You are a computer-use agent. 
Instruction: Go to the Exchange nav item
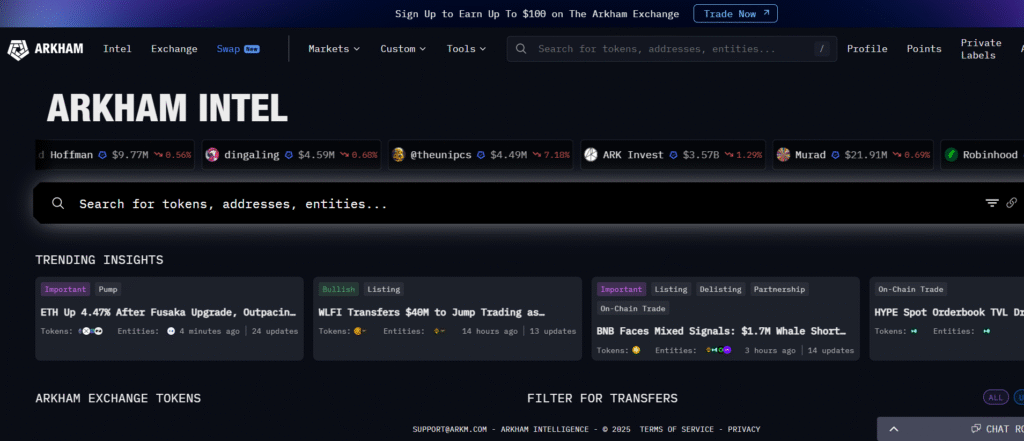click(x=174, y=49)
